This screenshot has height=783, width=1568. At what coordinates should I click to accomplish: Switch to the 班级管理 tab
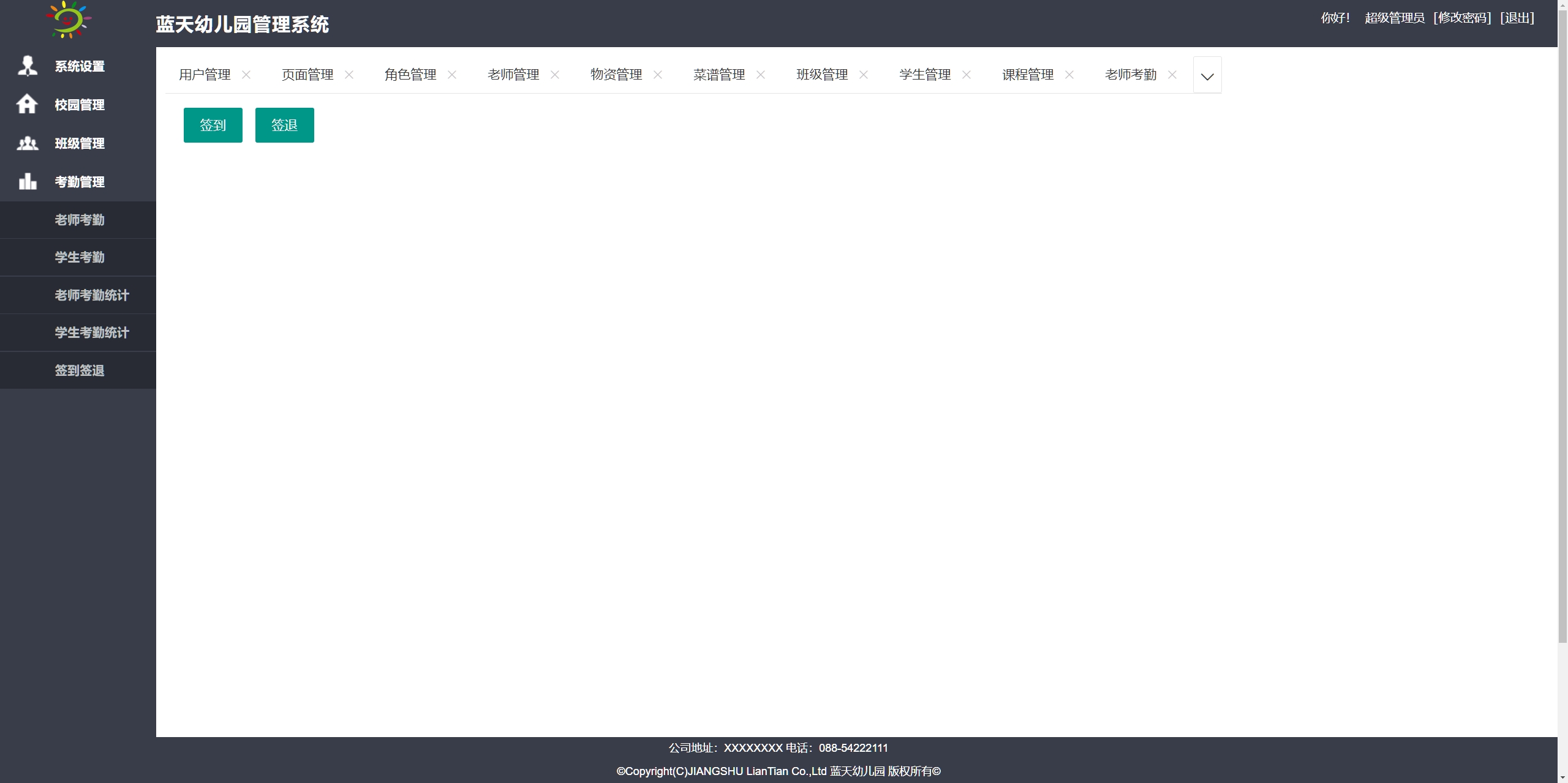coord(822,75)
